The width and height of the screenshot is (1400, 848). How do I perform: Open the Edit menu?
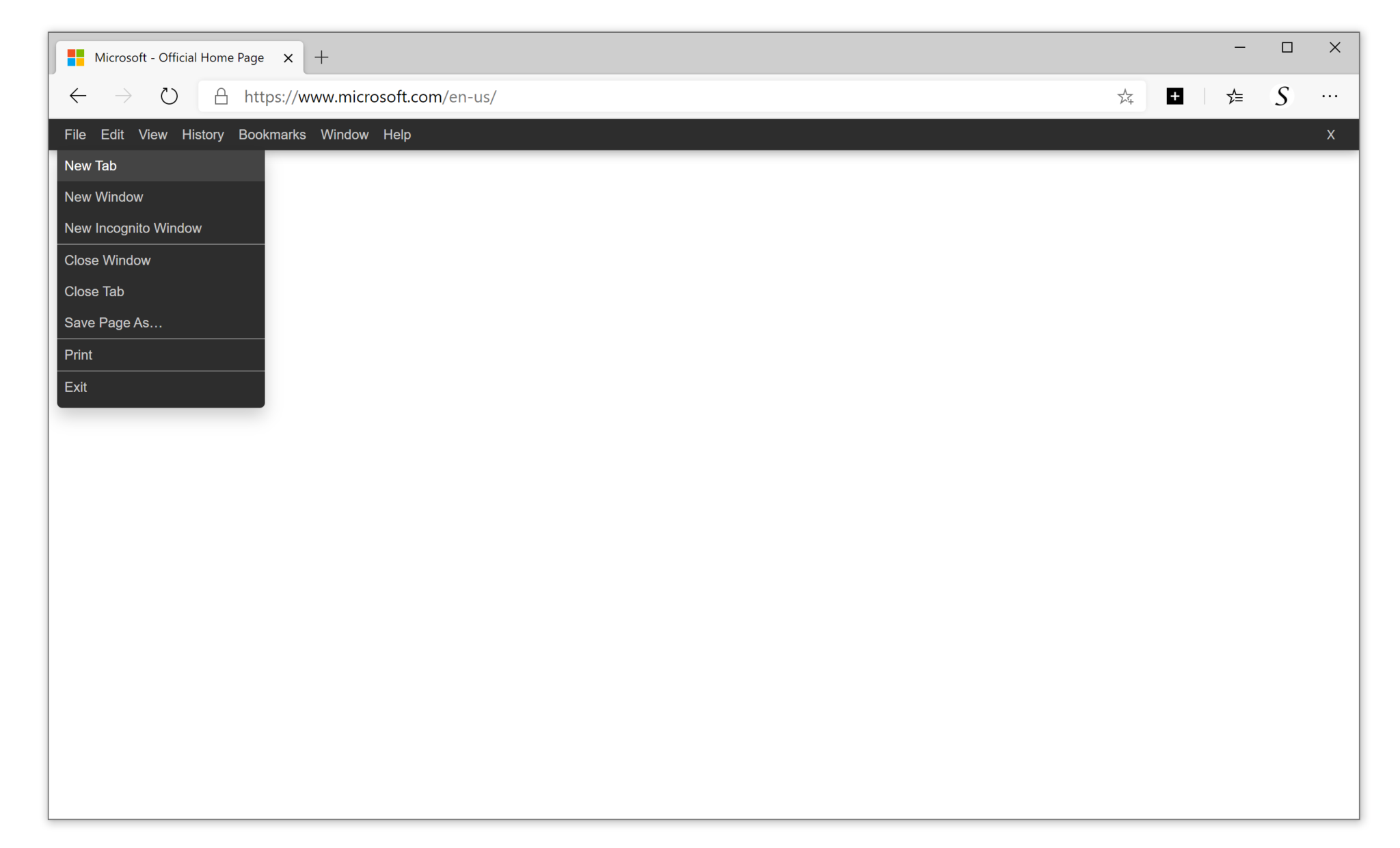111,134
